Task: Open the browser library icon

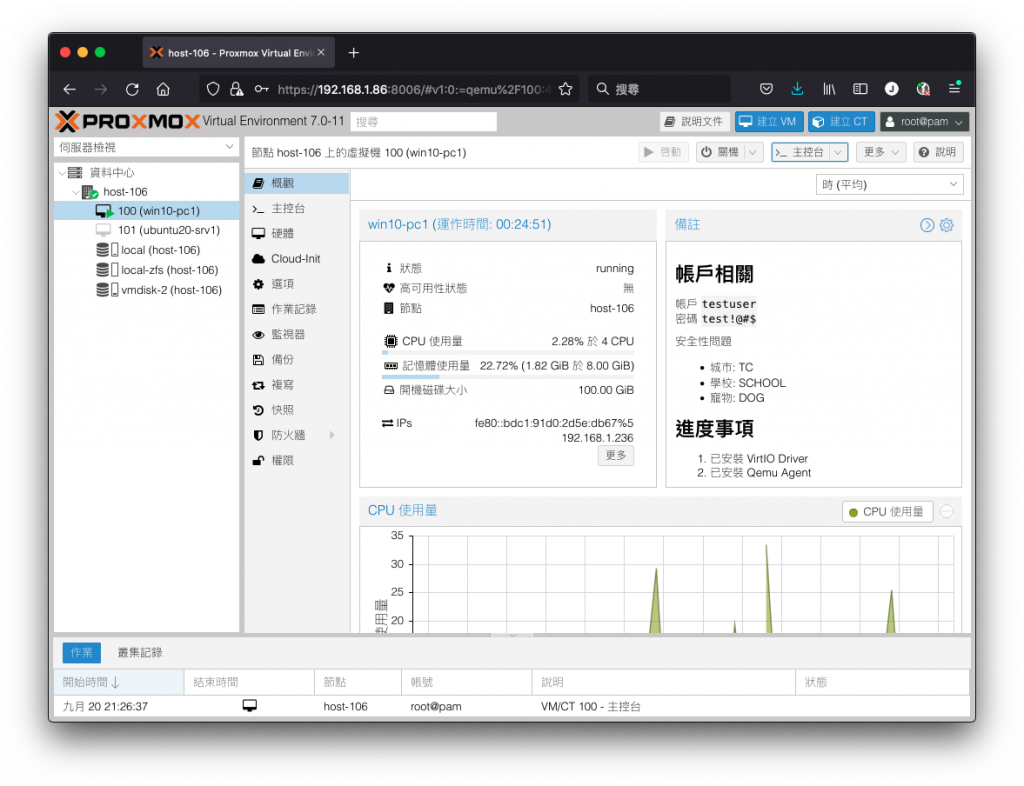Action: pos(829,89)
